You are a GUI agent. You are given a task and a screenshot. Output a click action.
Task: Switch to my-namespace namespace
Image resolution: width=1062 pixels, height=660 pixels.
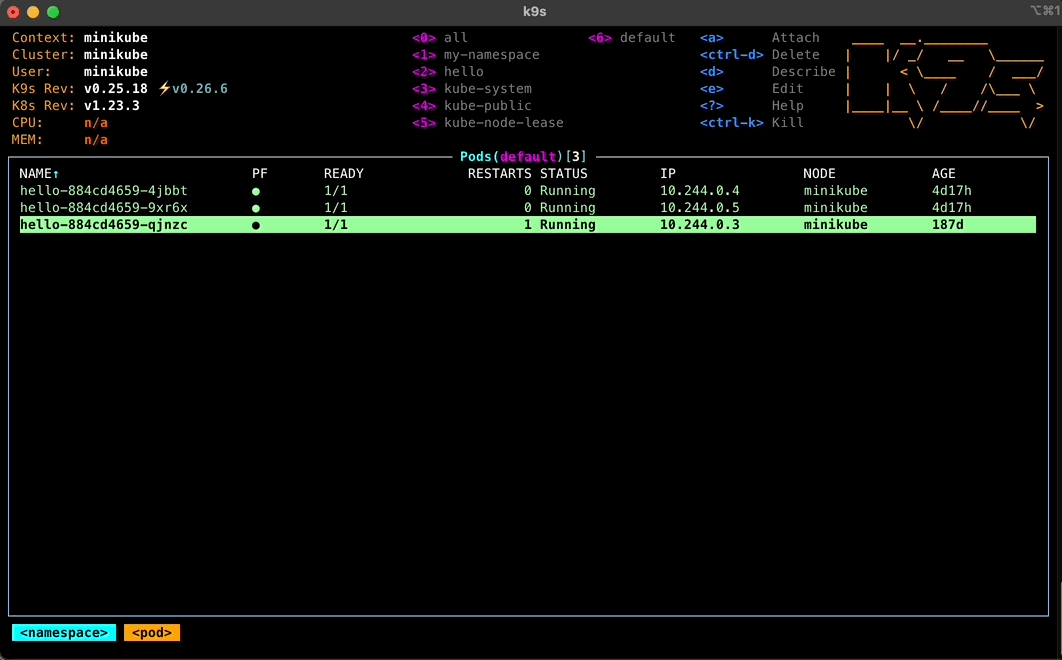pyautogui.click(x=476, y=54)
